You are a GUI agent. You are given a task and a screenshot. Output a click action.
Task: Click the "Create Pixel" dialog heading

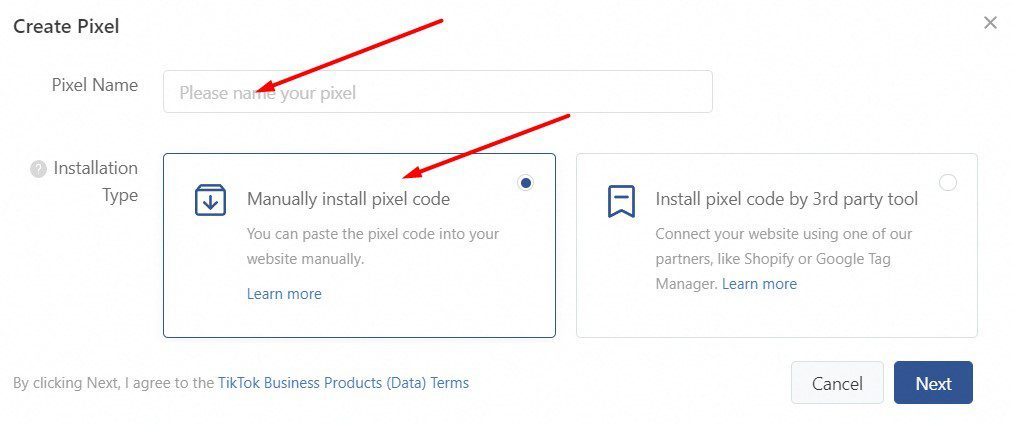[66, 26]
